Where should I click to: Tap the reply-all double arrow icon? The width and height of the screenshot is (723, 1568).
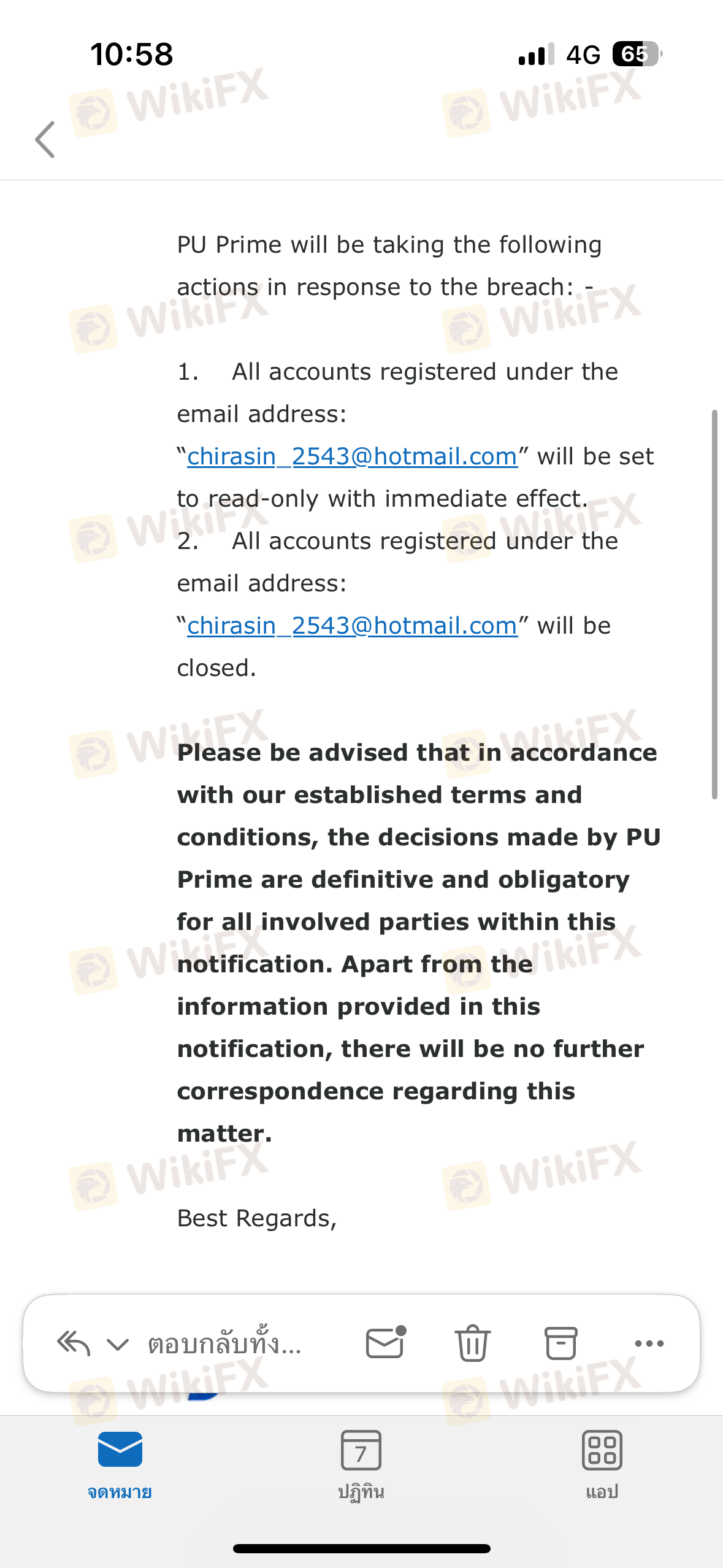(x=74, y=1343)
